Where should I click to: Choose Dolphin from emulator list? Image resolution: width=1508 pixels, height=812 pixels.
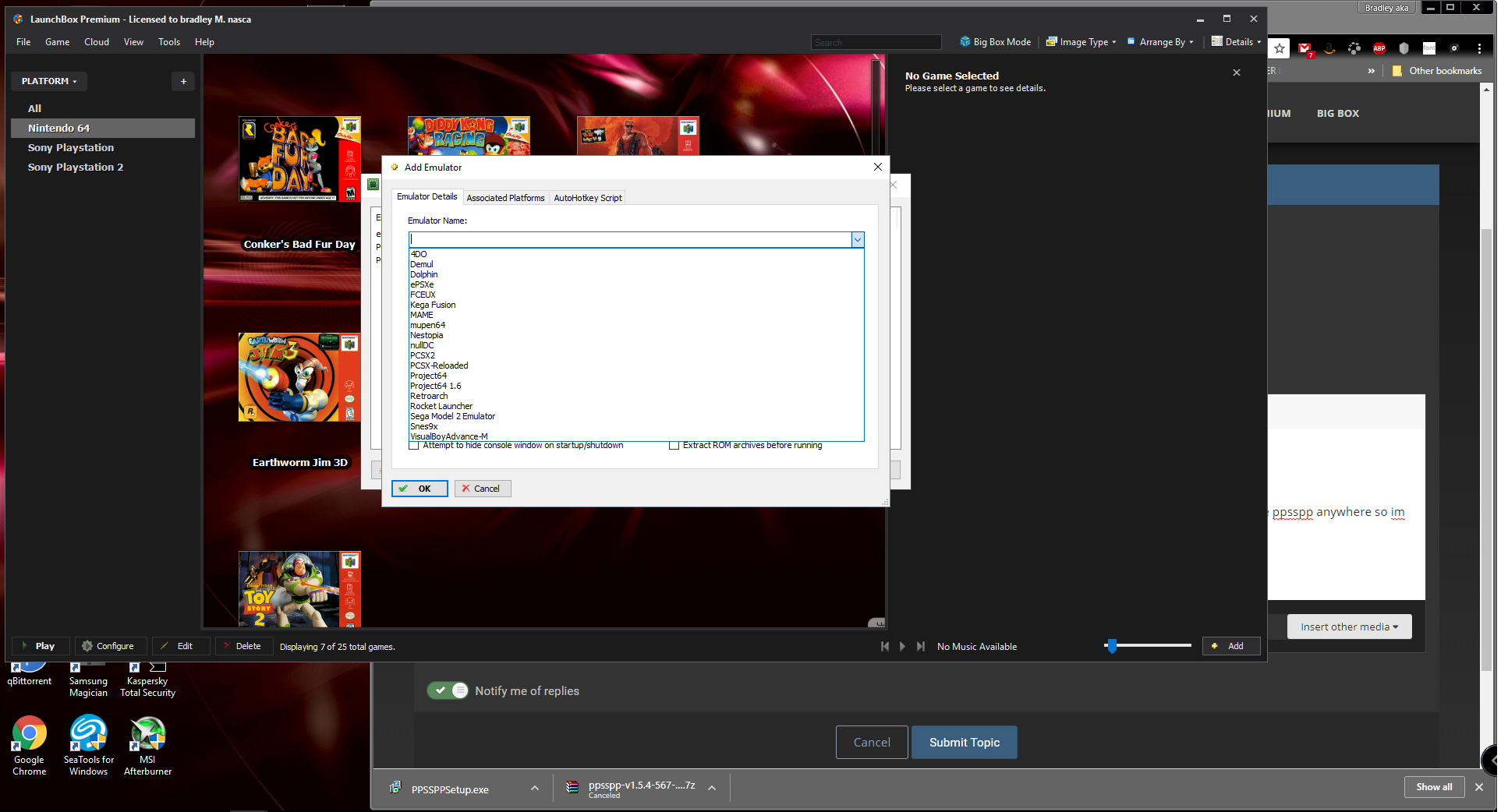point(636,274)
